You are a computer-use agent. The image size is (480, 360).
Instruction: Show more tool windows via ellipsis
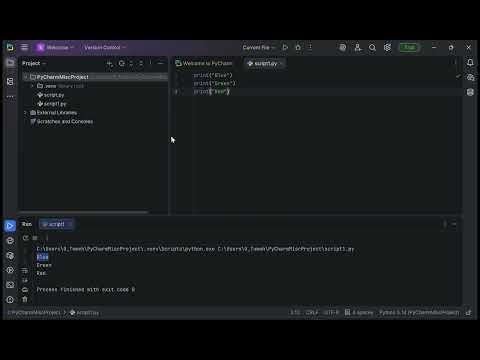[10, 97]
